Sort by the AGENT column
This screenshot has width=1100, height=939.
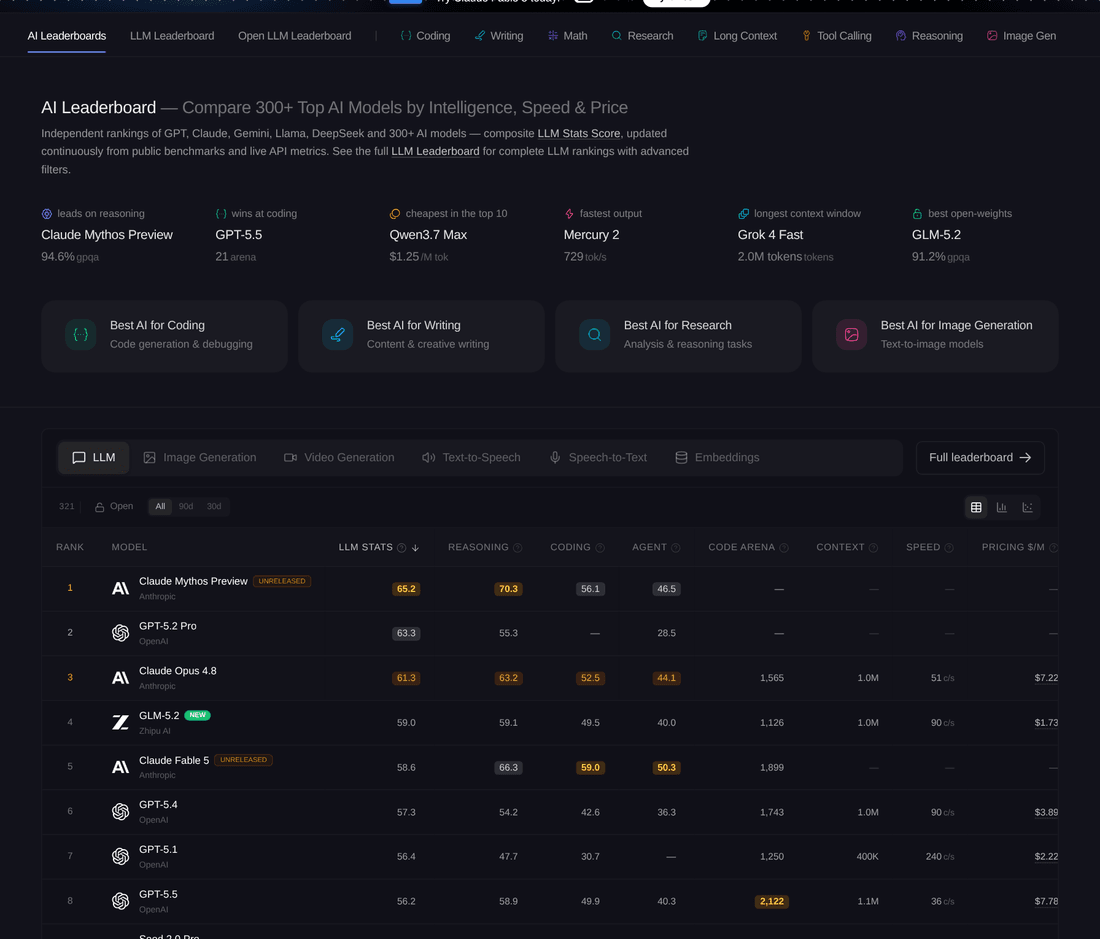649,547
